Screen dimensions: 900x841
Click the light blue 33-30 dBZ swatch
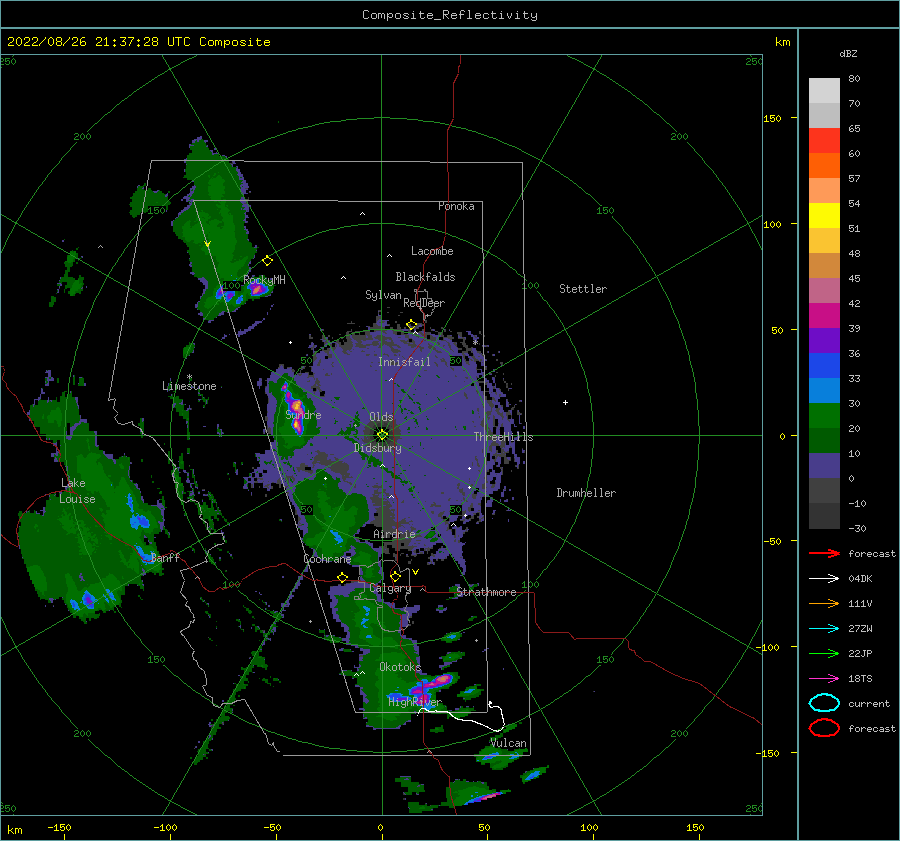click(x=824, y=391)
